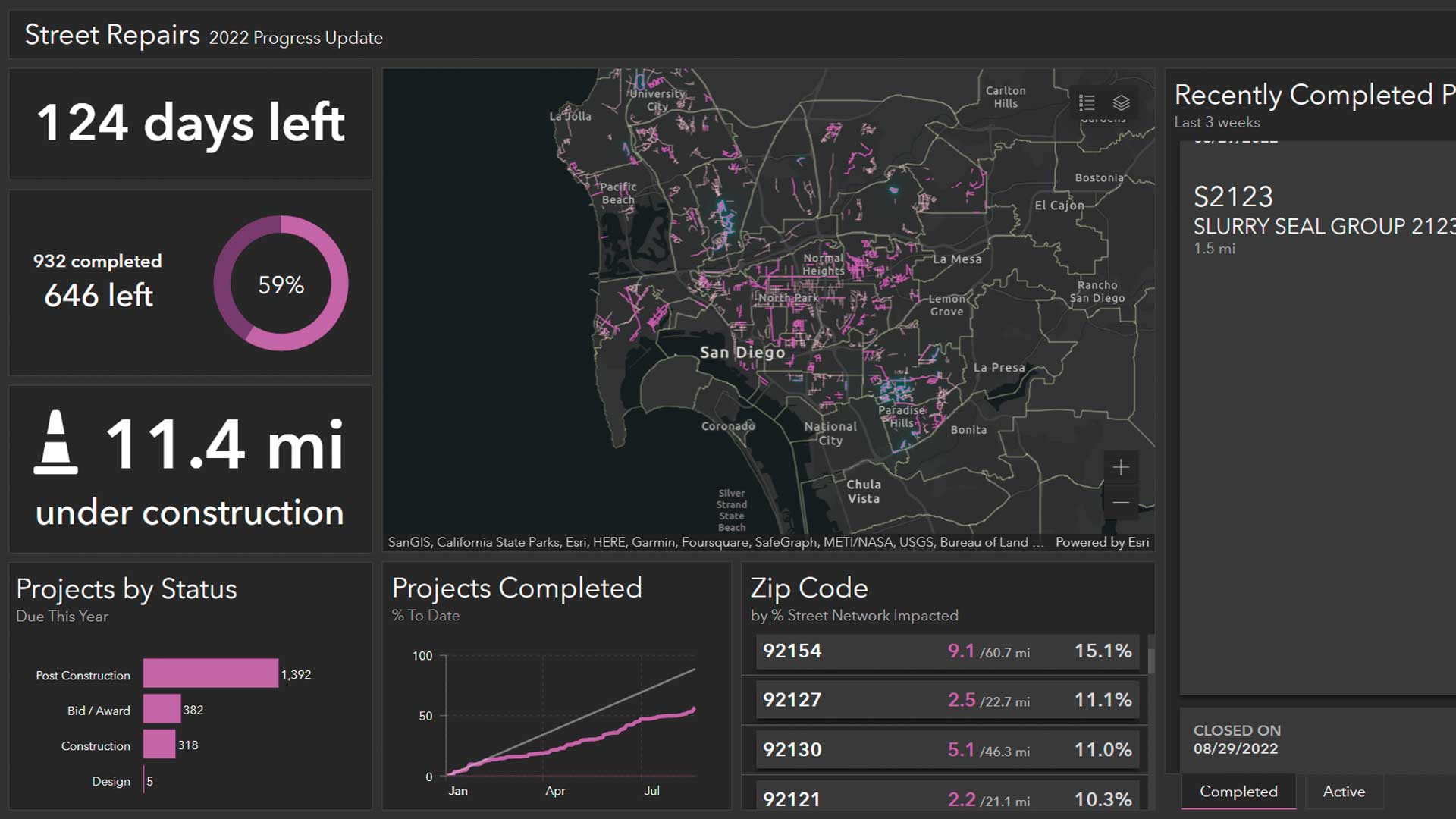
Task: Click the Construction status bar
Action: click(x=158, y=745)
